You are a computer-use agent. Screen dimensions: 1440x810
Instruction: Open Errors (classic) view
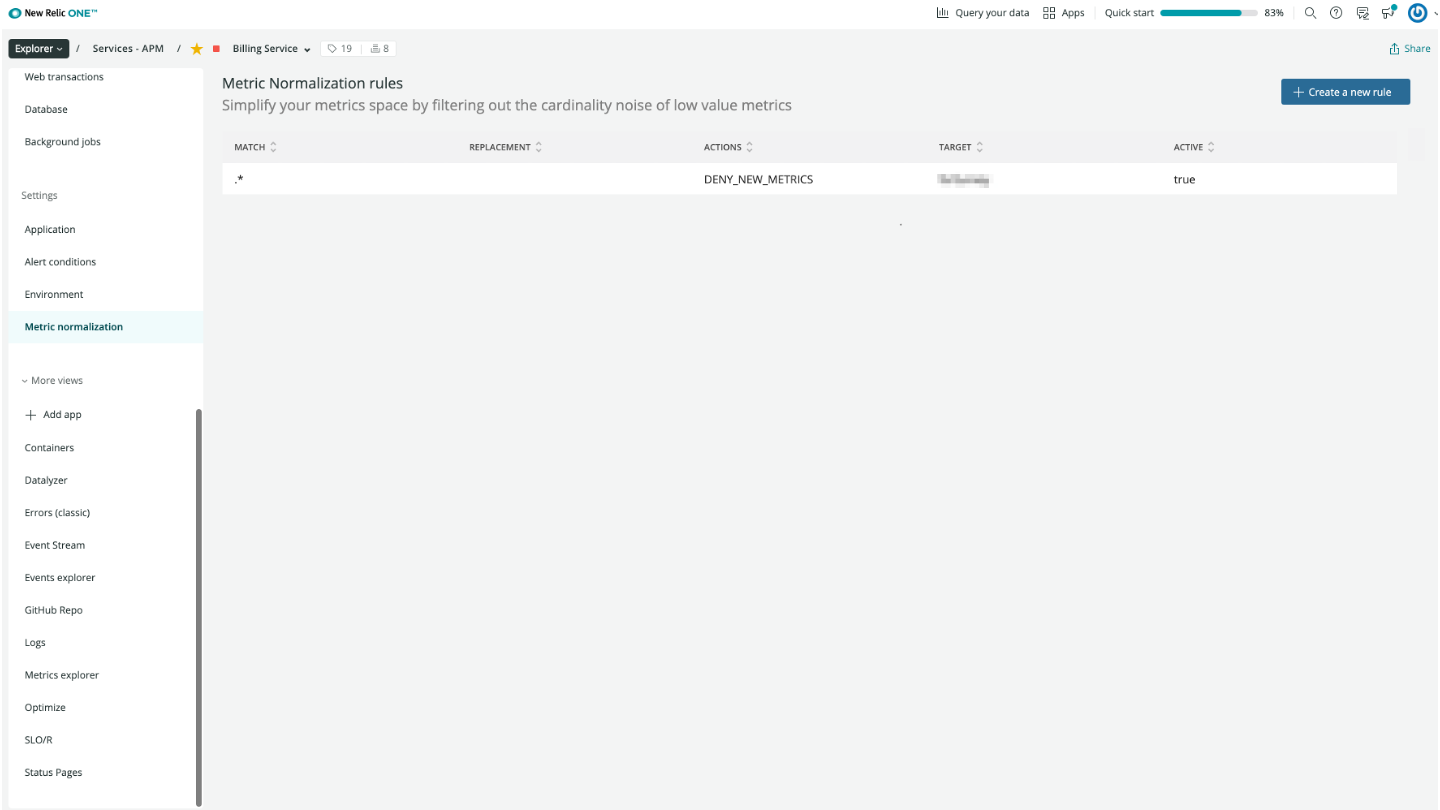click(57, 513)
